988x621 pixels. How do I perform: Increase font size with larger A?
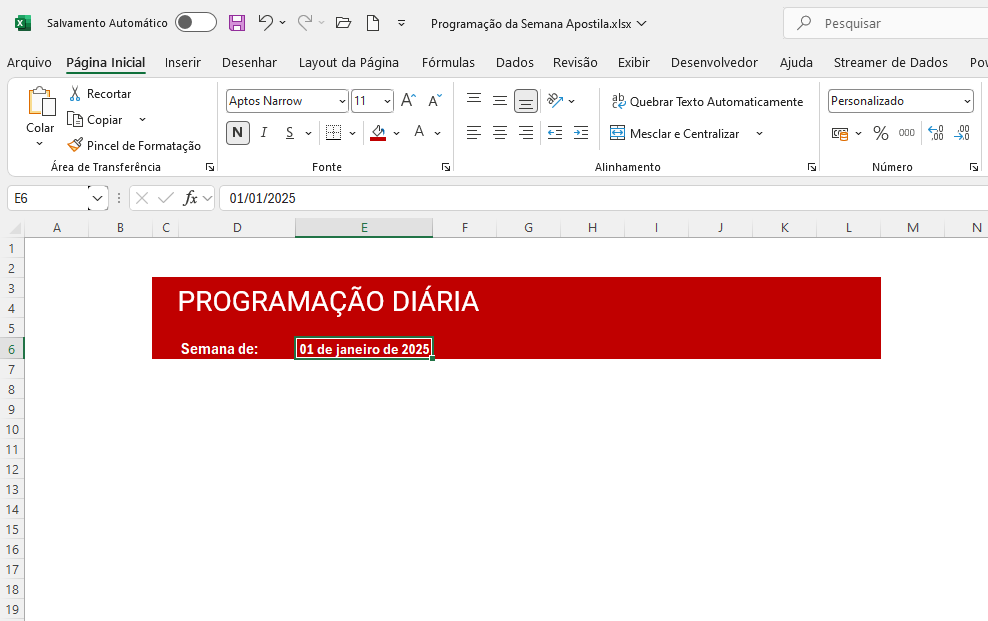coord(408,100)
